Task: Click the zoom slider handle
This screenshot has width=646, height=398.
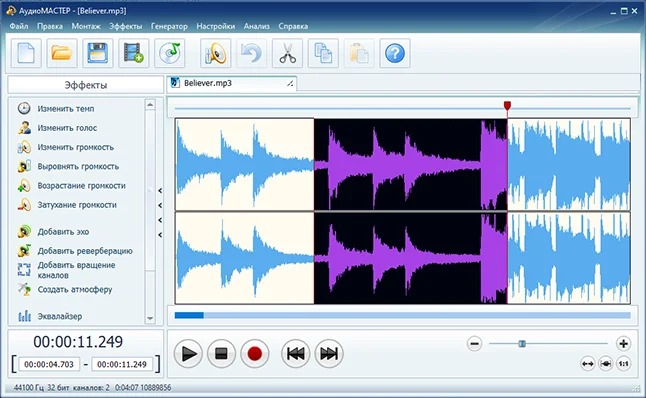Action: 522,343
